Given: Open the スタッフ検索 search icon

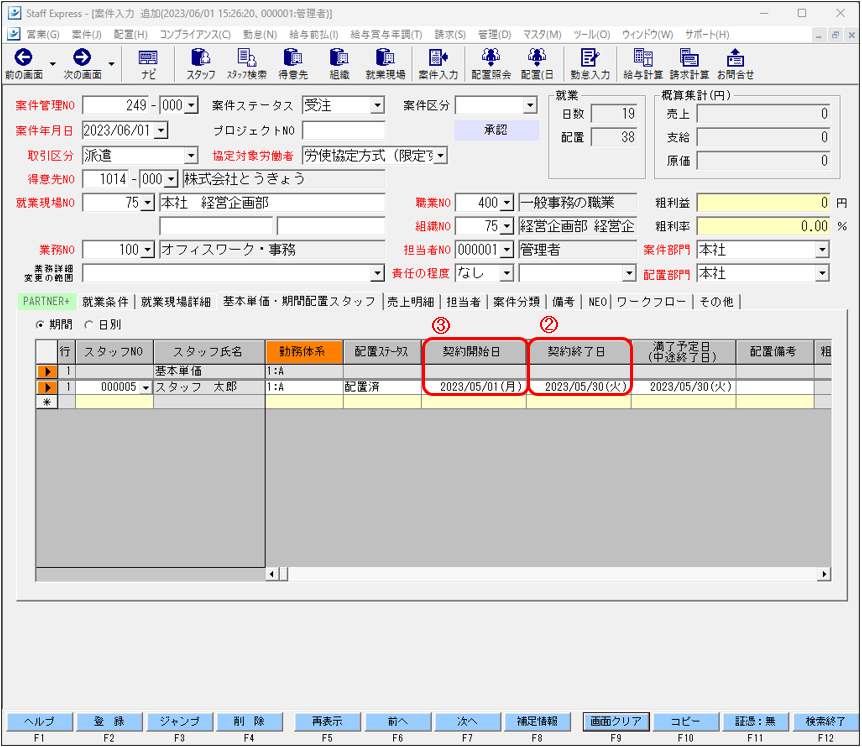Looking at the screenshot, I should coord(247,64).
